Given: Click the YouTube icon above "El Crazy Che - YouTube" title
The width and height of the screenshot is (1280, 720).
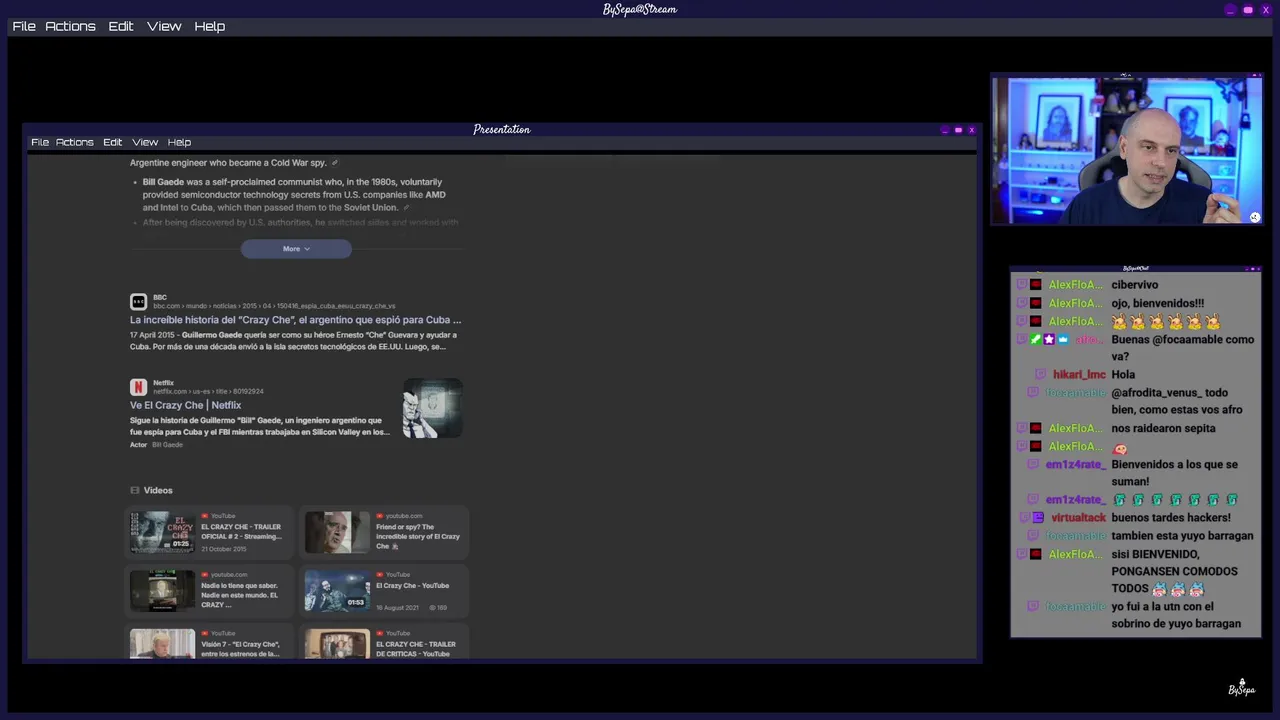Looking at the screenshot, I should coord(380,575).
